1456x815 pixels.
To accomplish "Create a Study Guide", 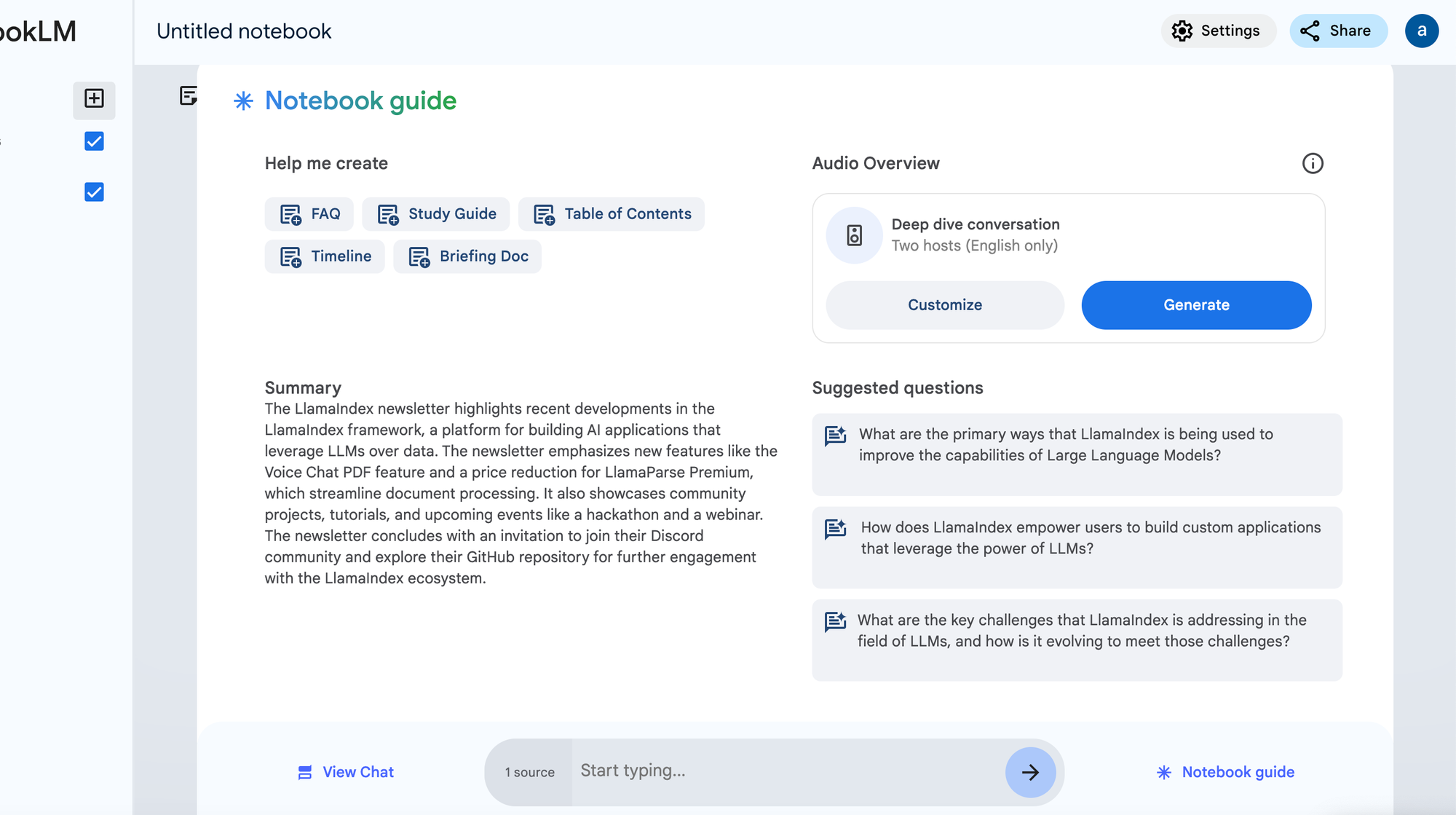I will (436, 214).
